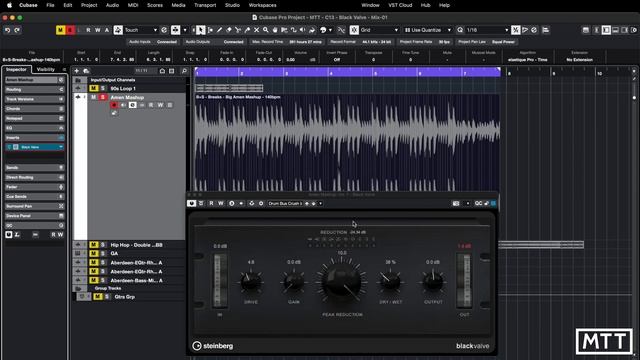Switch to the Inspector tab
Screen dimensions: 640x360
pyautogui.click(x=16, y=69)
